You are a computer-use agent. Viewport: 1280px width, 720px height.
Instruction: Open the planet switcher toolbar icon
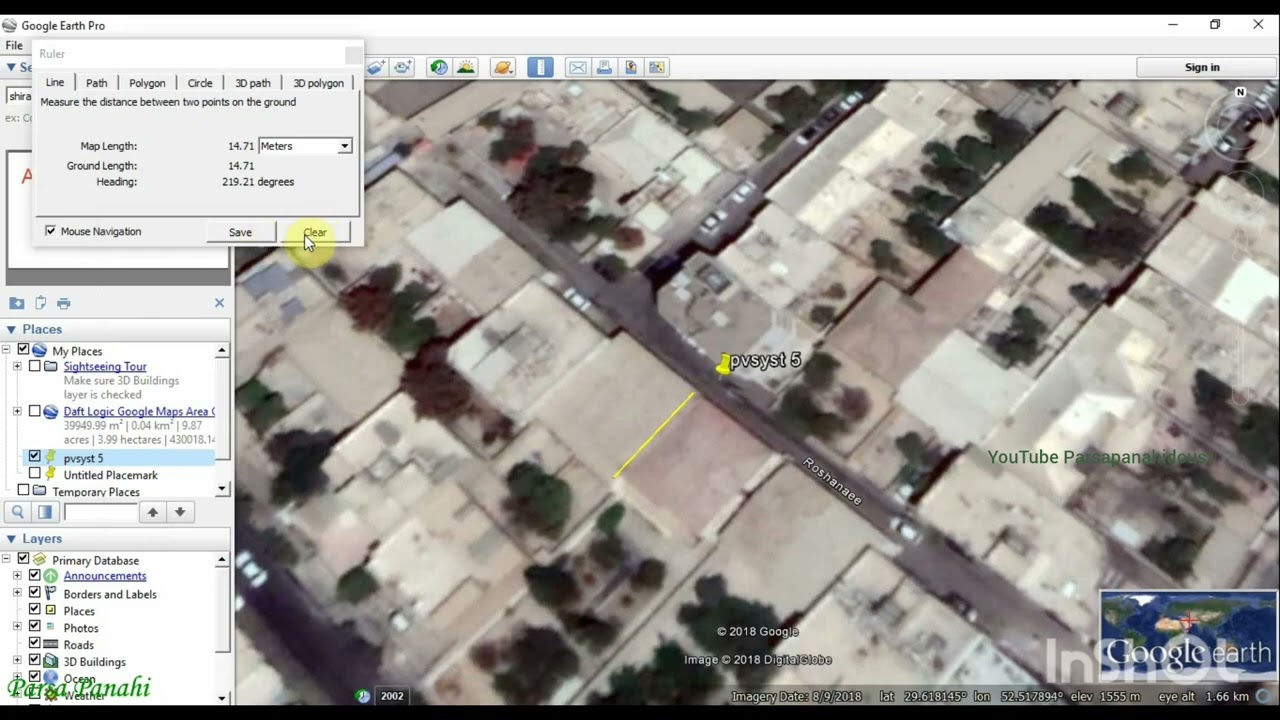[x=503, y=67]
